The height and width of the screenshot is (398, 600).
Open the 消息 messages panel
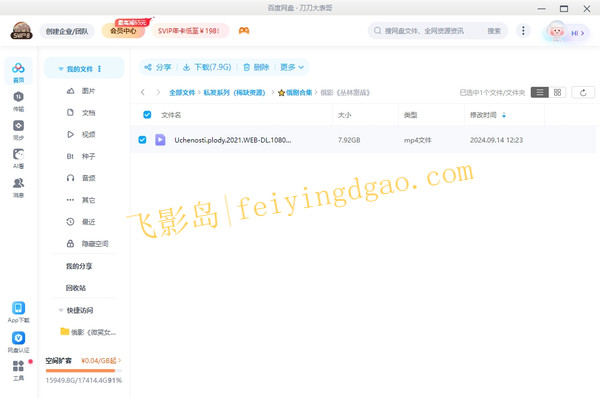(x=18, y=188)
